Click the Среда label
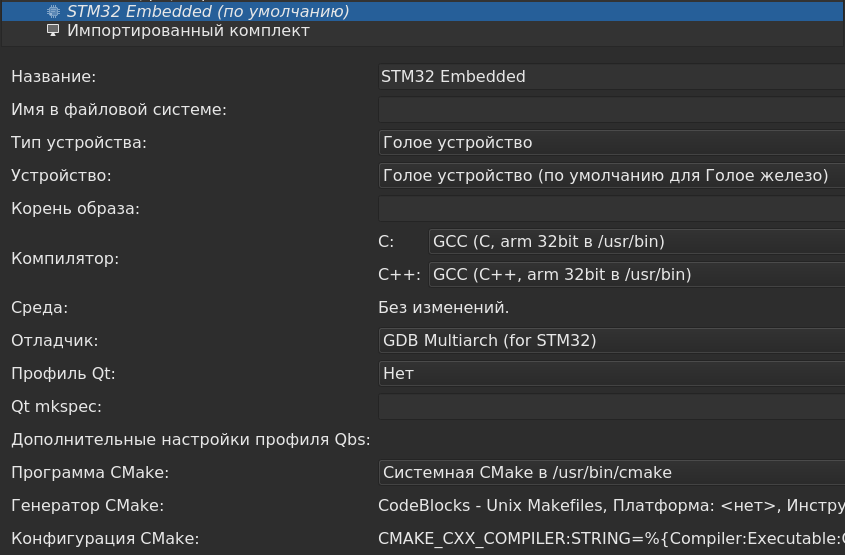845x555 pixels. pyautogui.click(x=40, y=308)
